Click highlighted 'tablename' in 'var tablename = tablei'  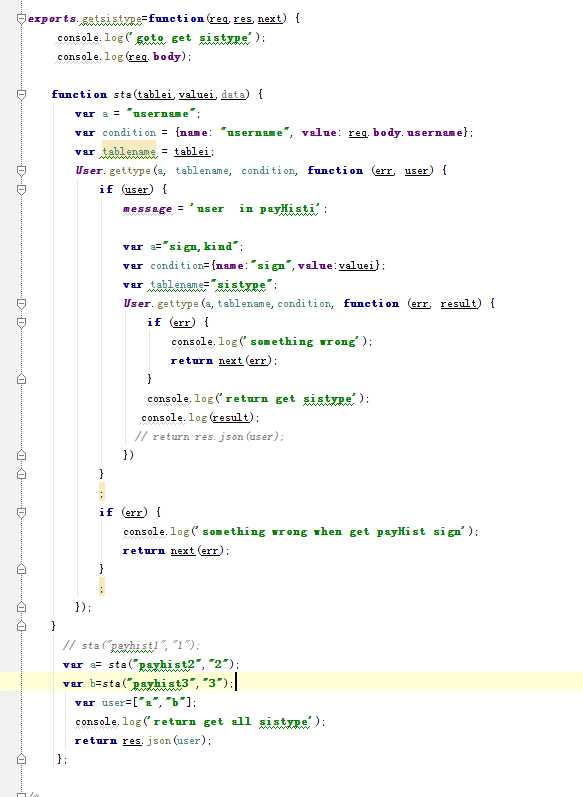pyautogui.click(x=129, y=151)
